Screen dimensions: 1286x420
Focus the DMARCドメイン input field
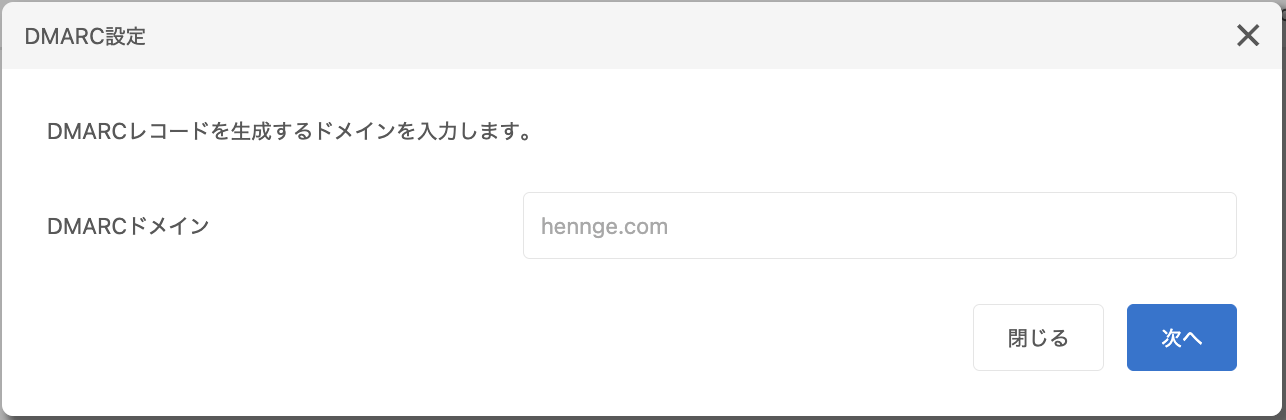tap(880, 226)
